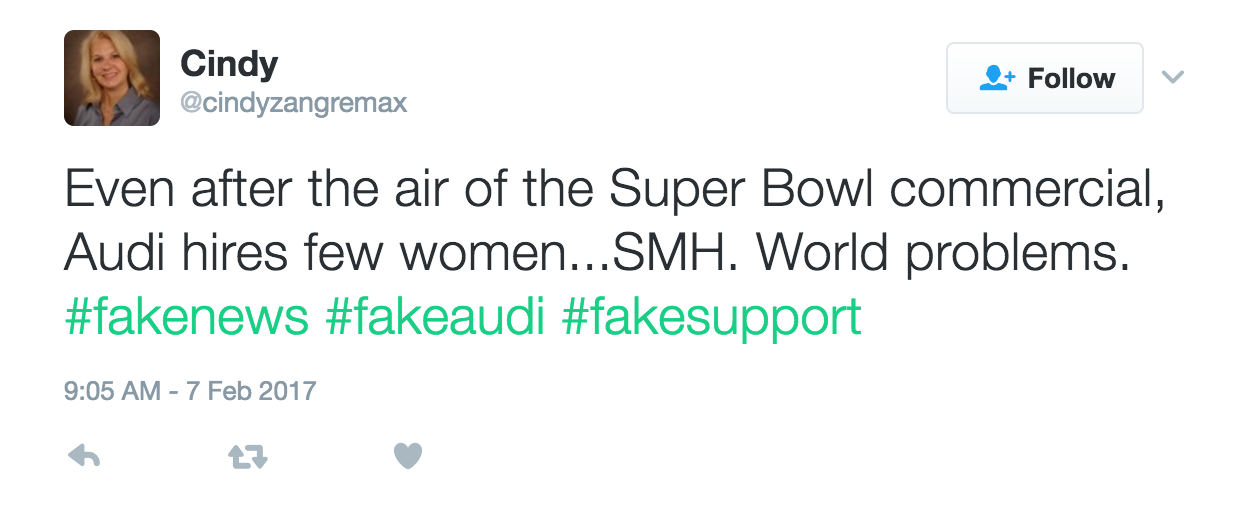The width and height of the screenshot is (1244, 526).
Task: Select the word 'Follow' on the button
Action: 1071,79
